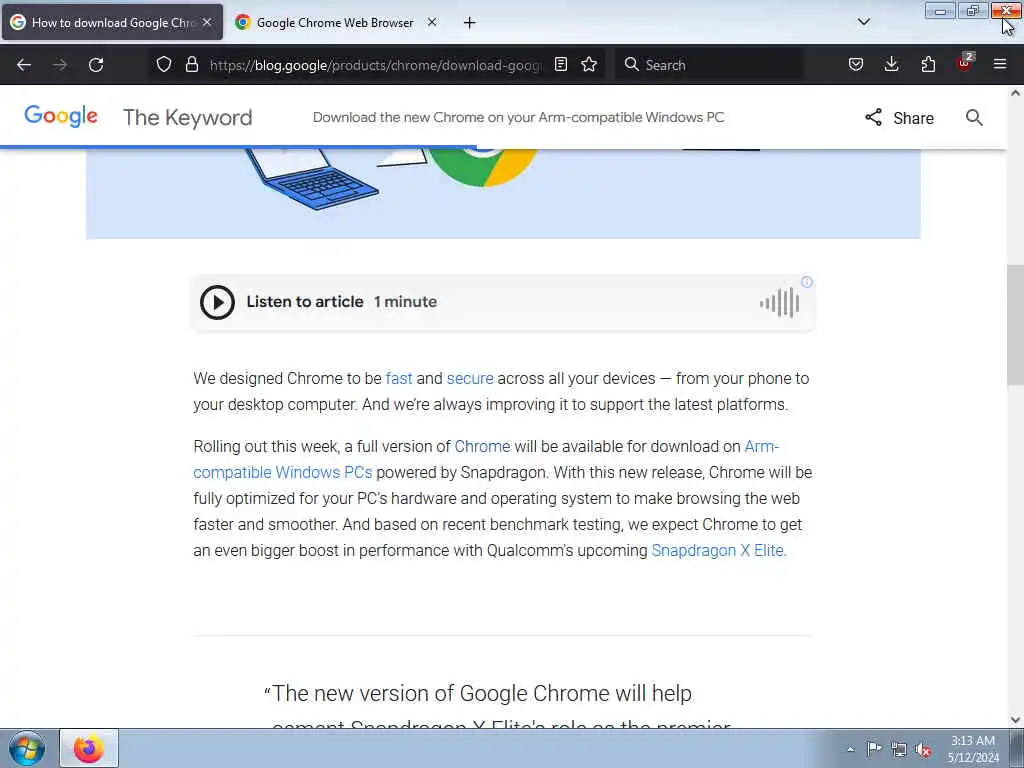Click the article title in sticky header
The width and height of the screenshot is (1024, 768).
point(519,118)
